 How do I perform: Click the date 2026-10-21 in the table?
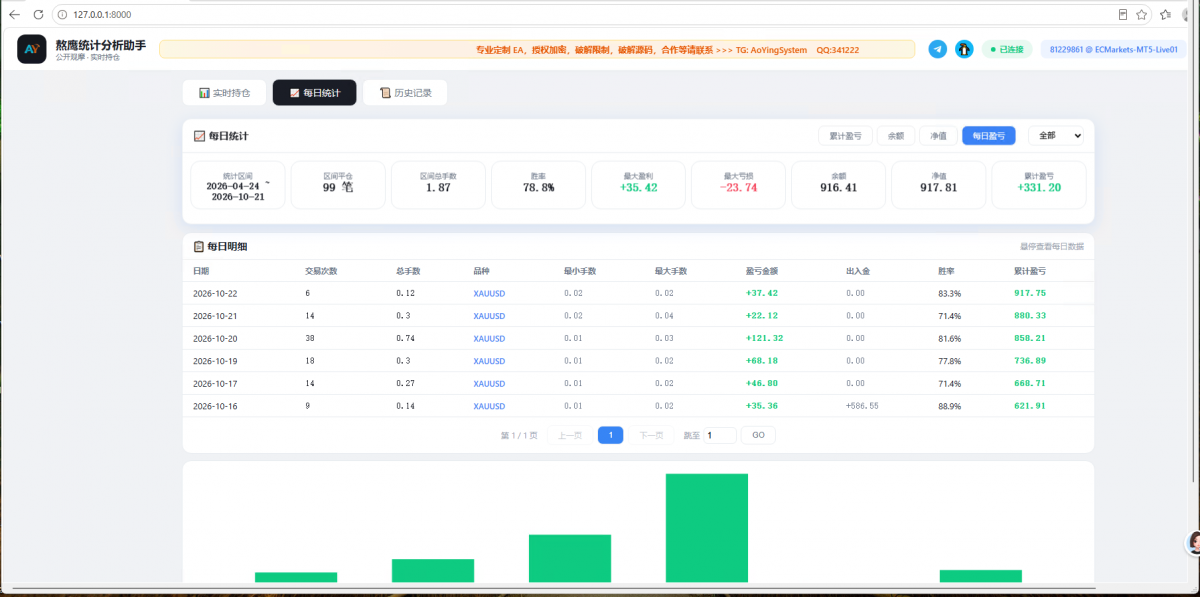tap(215, 316)
